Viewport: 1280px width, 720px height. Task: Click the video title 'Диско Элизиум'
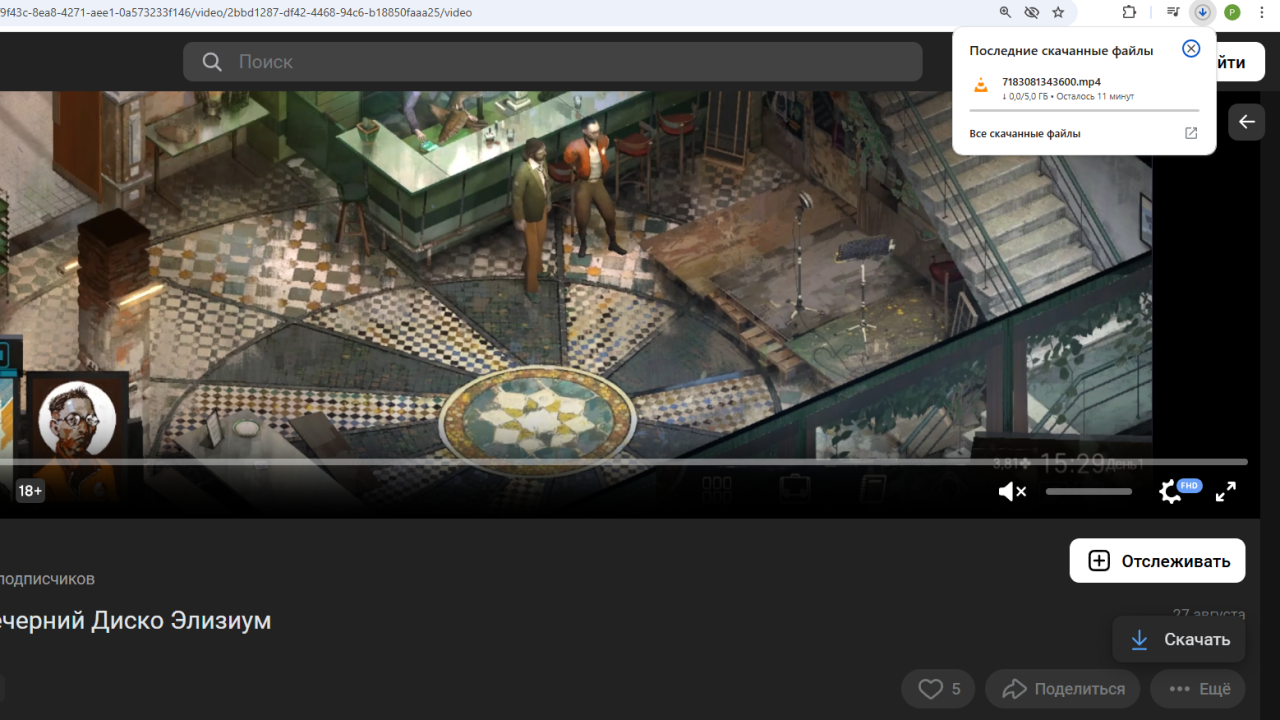[x=182, y=620]
